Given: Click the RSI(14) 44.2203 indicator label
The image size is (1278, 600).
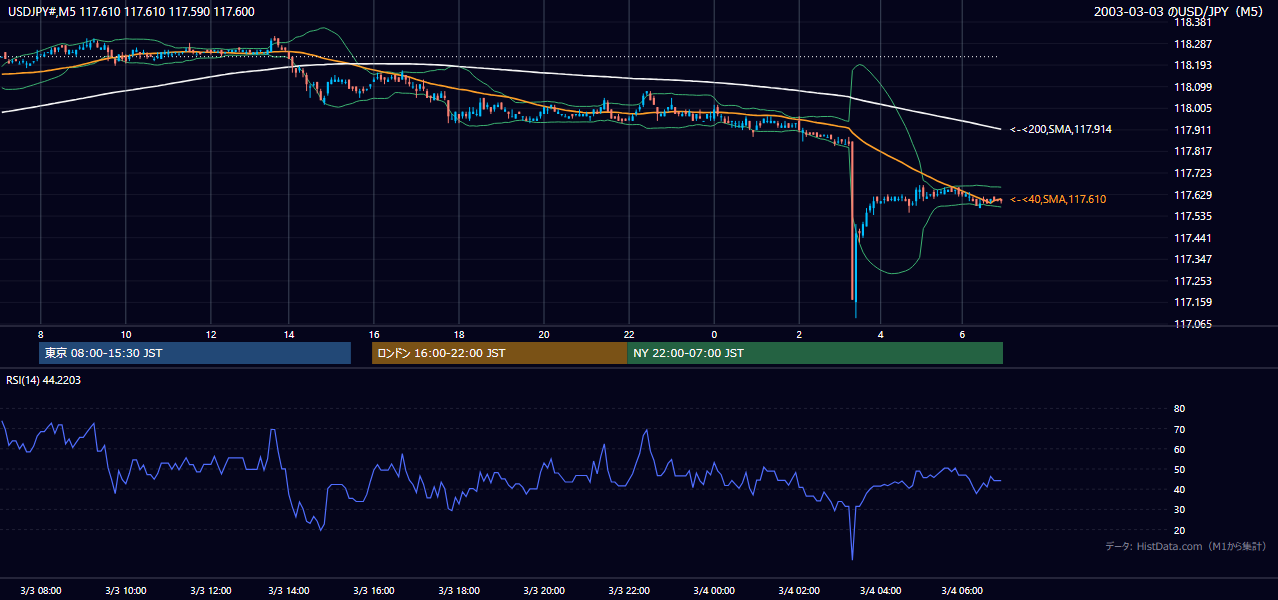Looking at the screenshot, I should (44, 380).
